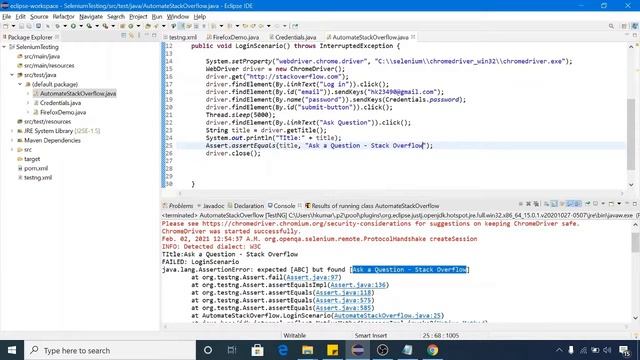Open the Assert.java:118 stack trace link
Viewport: 640px width, 360px height.
click(343, 293)
